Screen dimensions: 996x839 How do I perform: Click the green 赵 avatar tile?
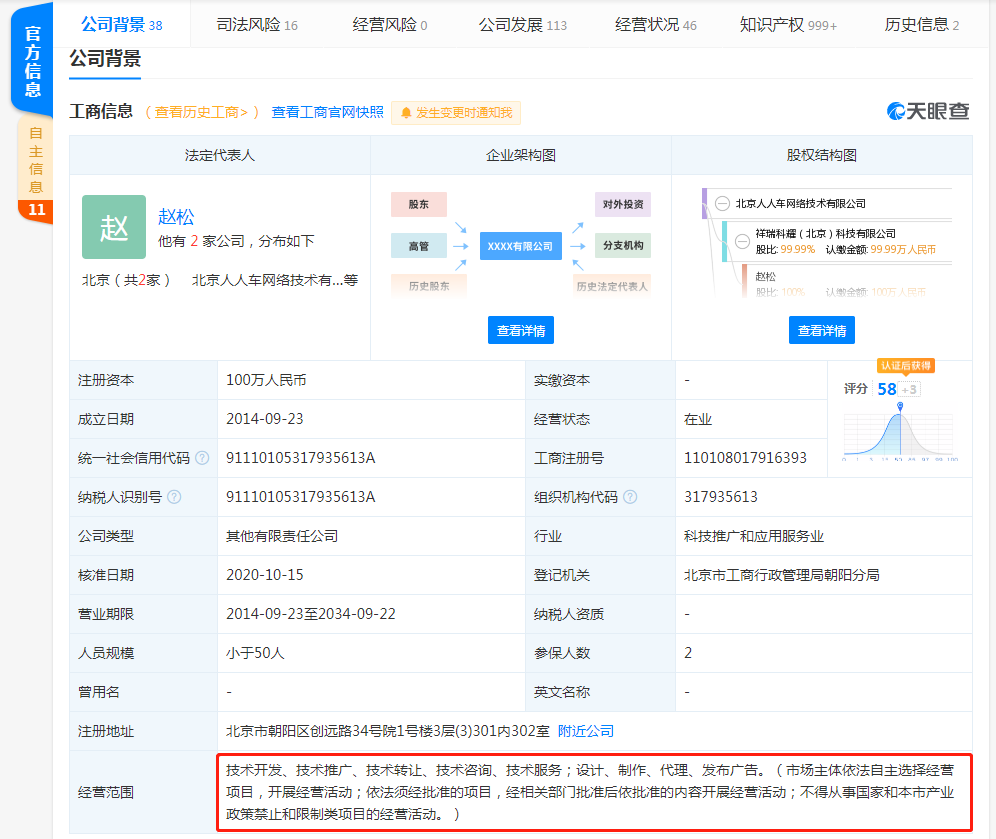pos(114,227)
